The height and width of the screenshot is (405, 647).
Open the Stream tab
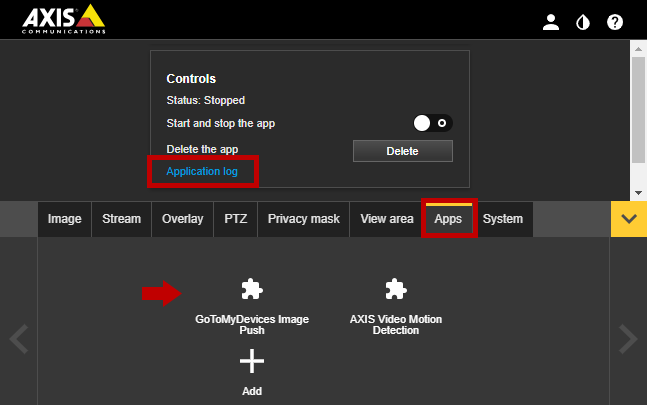tap(122, 219)
